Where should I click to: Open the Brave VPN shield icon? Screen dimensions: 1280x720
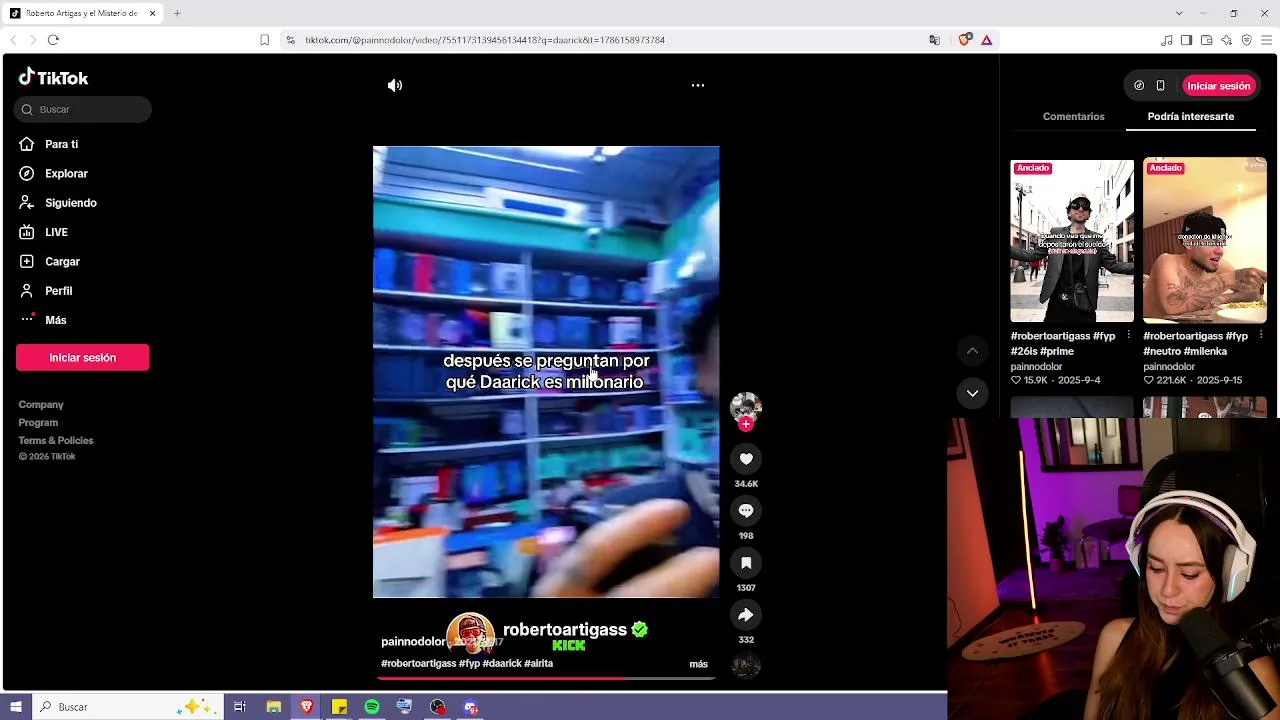pyautogui.click(x=1246, y=40)
